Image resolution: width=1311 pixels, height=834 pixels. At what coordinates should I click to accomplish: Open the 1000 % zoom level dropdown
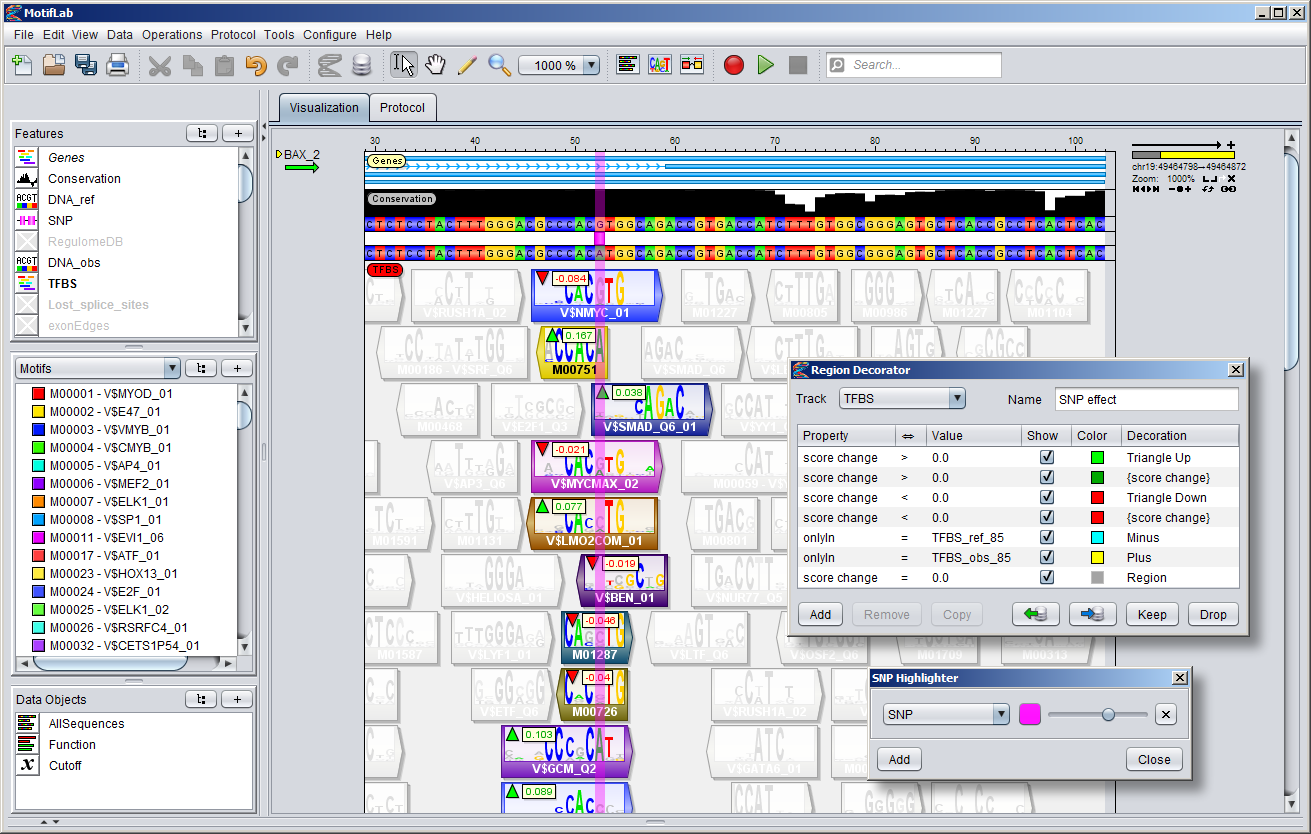590,65
